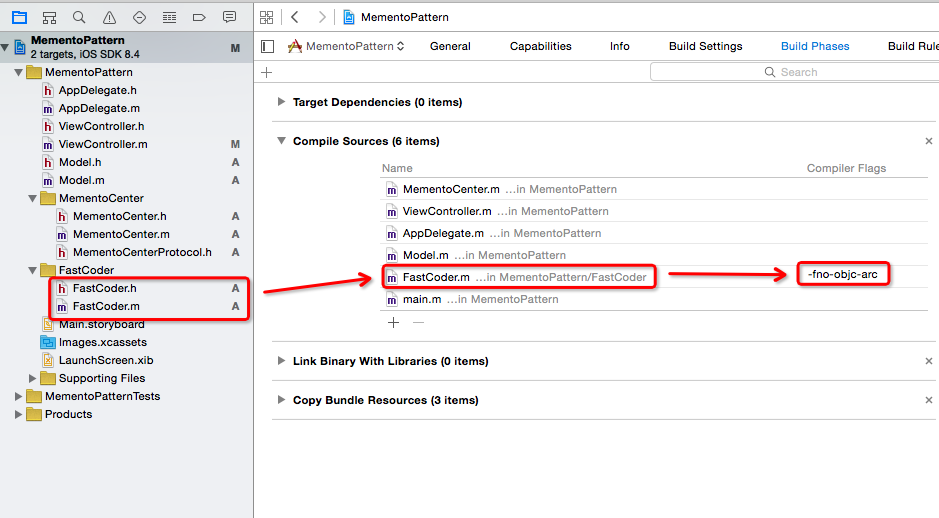939x518 pixels.
Task: Expand the Products group
Action: click(18, 414)
